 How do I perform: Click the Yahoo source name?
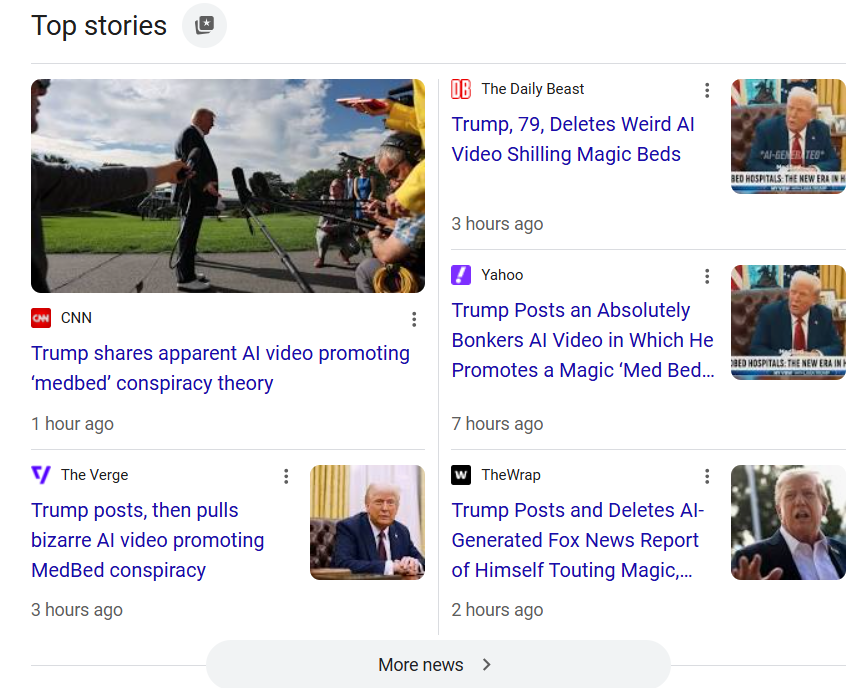click(502, 275)
